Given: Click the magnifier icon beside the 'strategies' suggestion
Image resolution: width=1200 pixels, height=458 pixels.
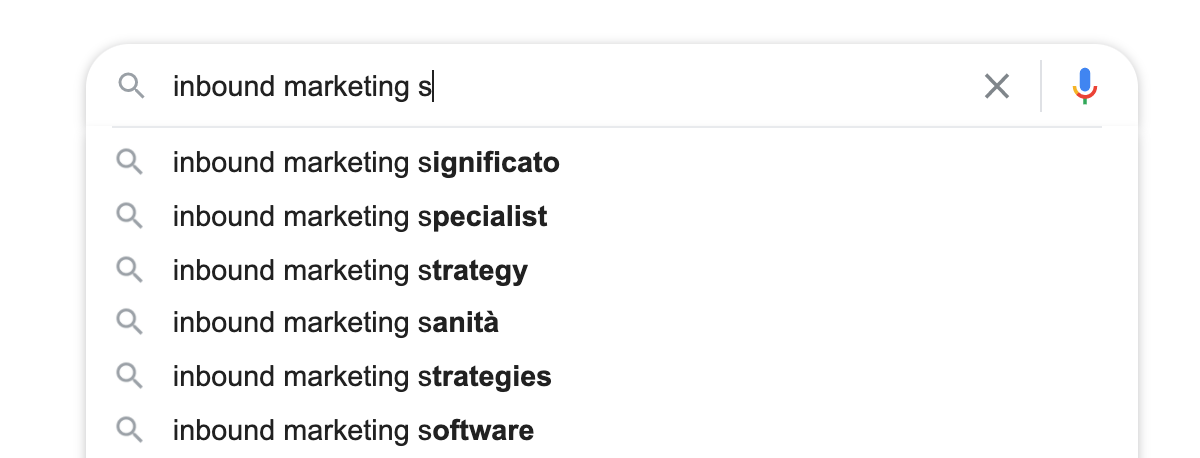Looking at the screenshot, I should tap(129, 376).
